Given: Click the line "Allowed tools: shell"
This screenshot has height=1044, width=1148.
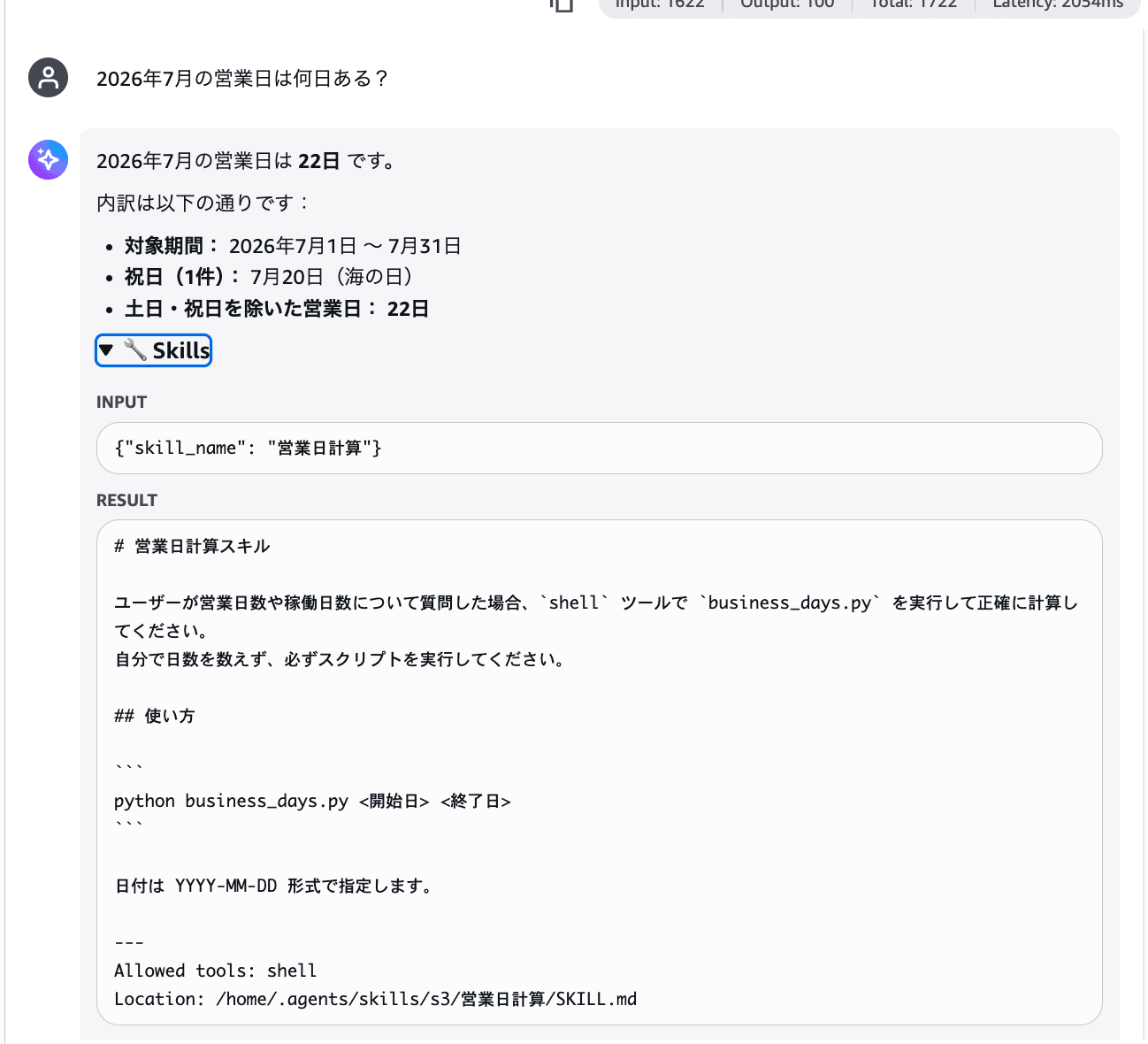Looking at the screenshot, I should tap(215, 971).
